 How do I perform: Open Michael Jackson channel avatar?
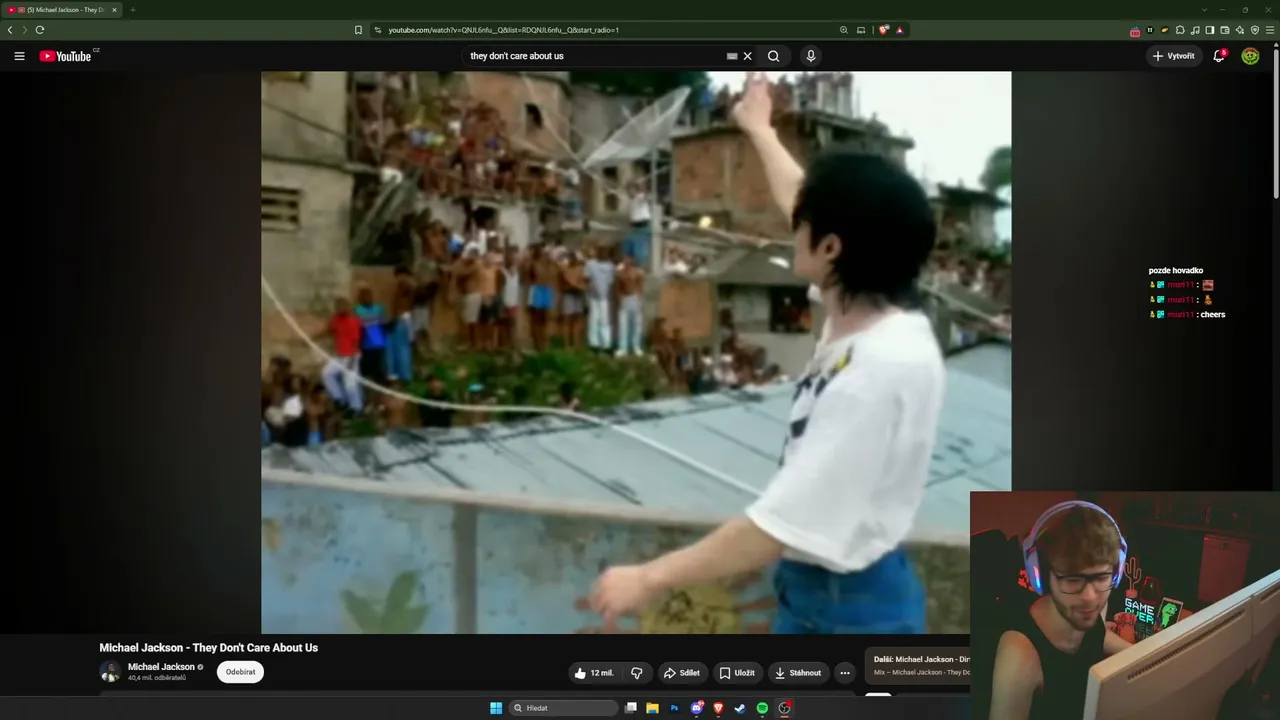point(110,672)
